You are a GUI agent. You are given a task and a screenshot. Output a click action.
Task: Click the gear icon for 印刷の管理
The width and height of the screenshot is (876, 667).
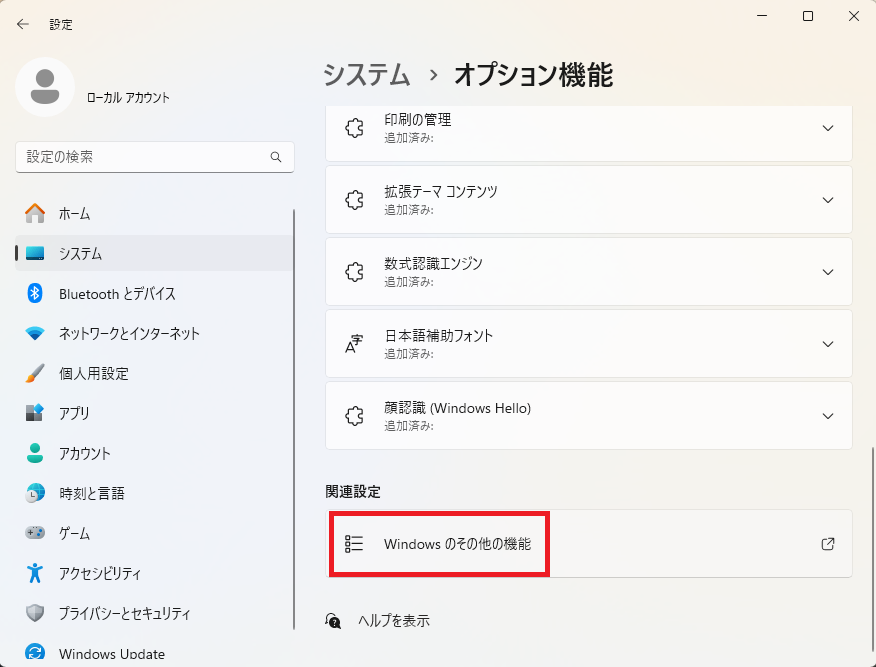pyautogui.click(x=354, y=128)
